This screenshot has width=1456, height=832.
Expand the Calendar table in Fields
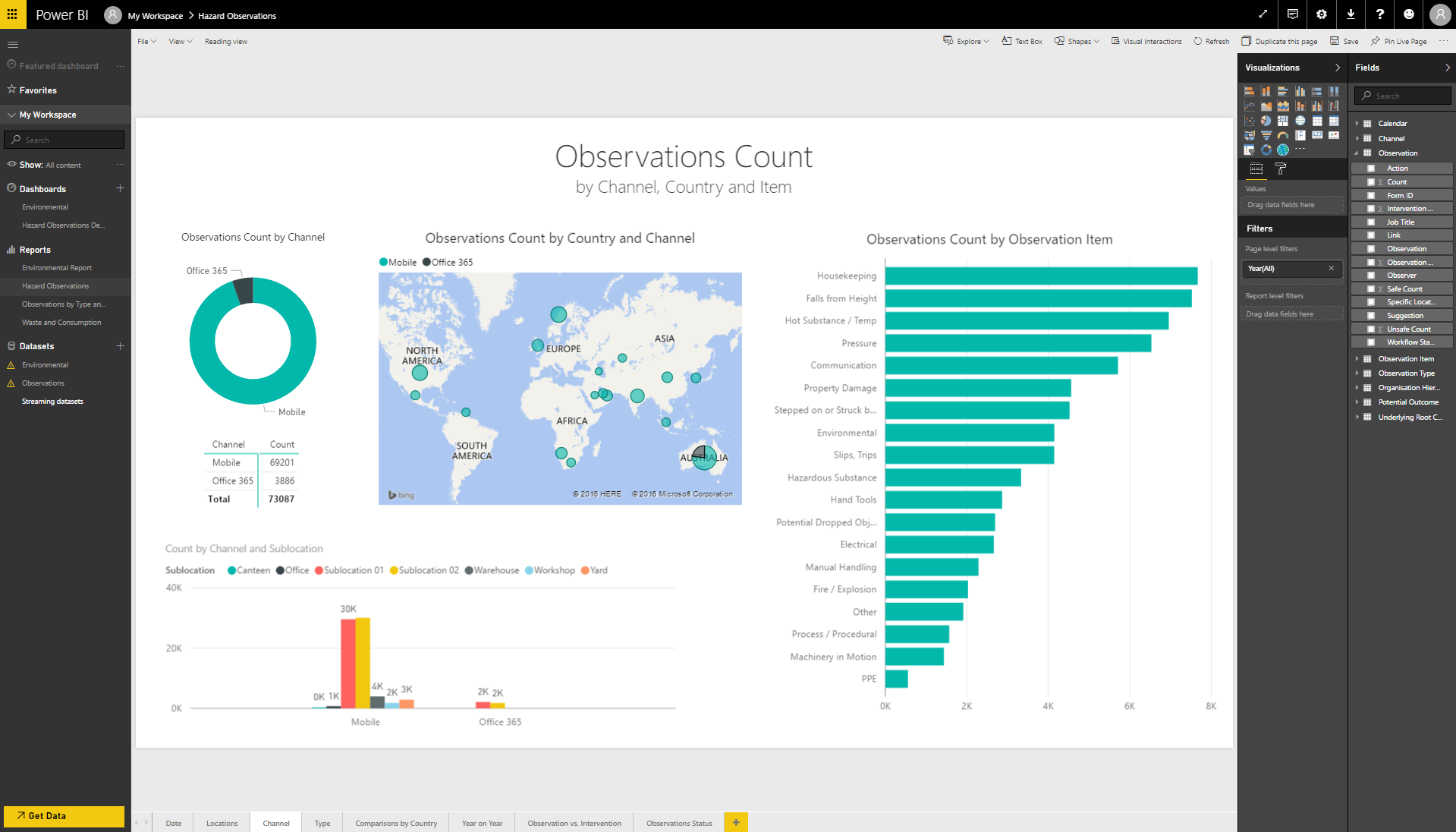[x=1357, y=124]
